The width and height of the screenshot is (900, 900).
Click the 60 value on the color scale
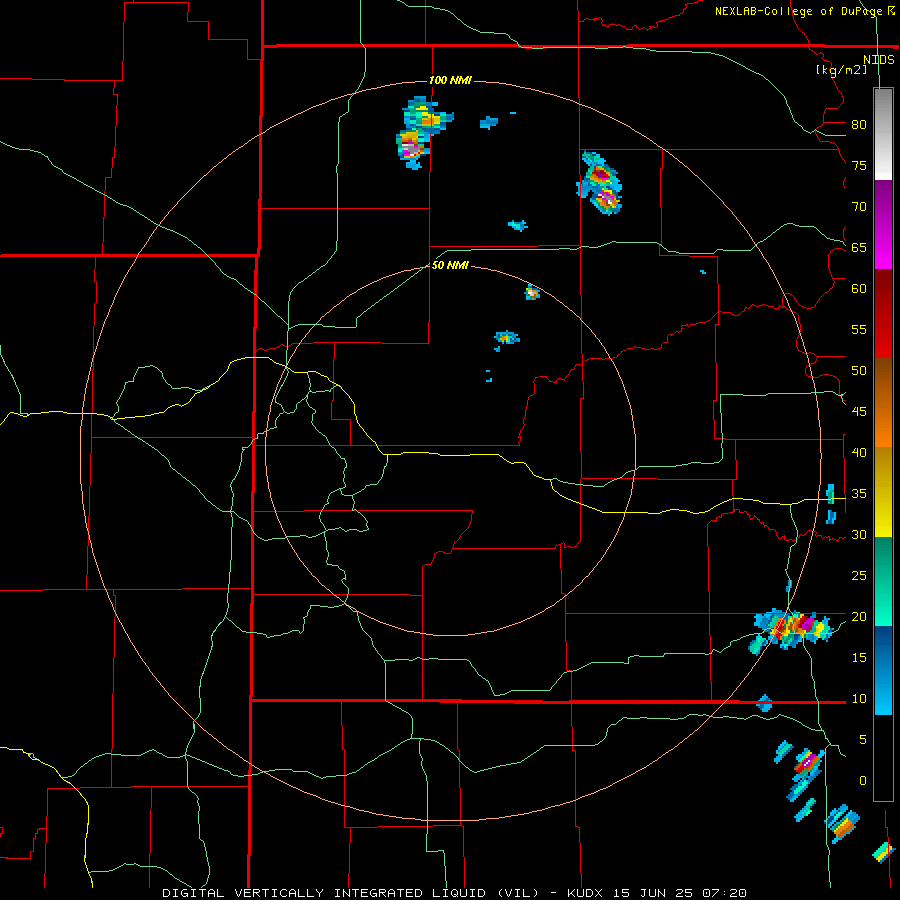pyautogui.click(x=859, y=289)
